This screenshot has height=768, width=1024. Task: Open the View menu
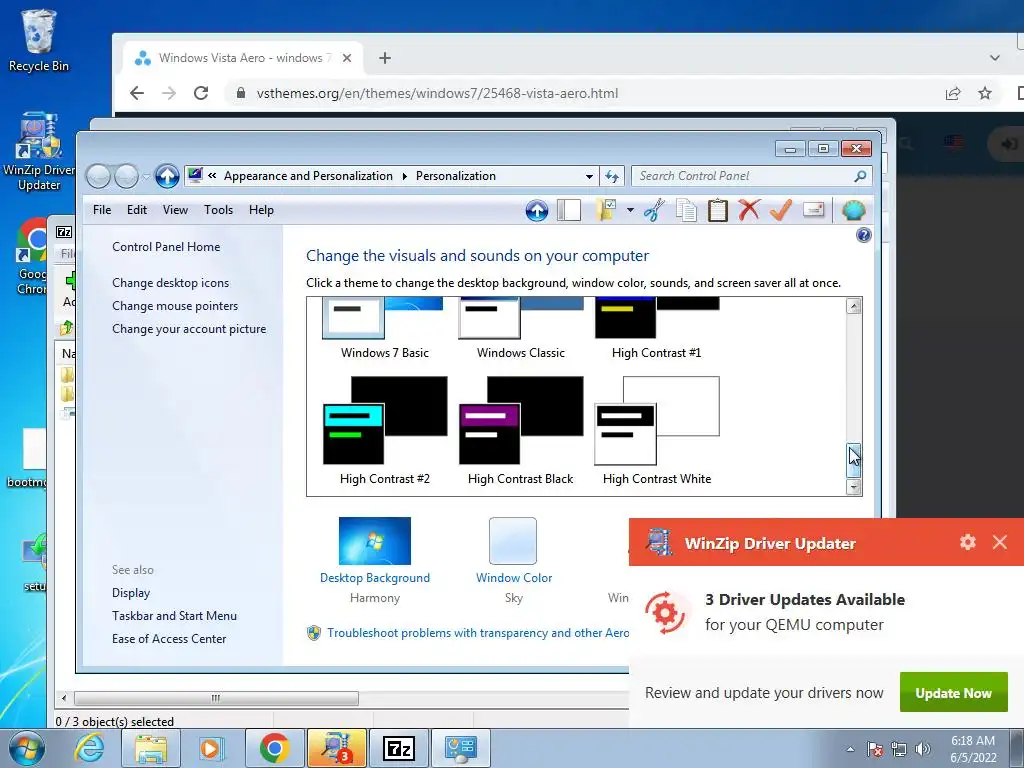(175, 210)
